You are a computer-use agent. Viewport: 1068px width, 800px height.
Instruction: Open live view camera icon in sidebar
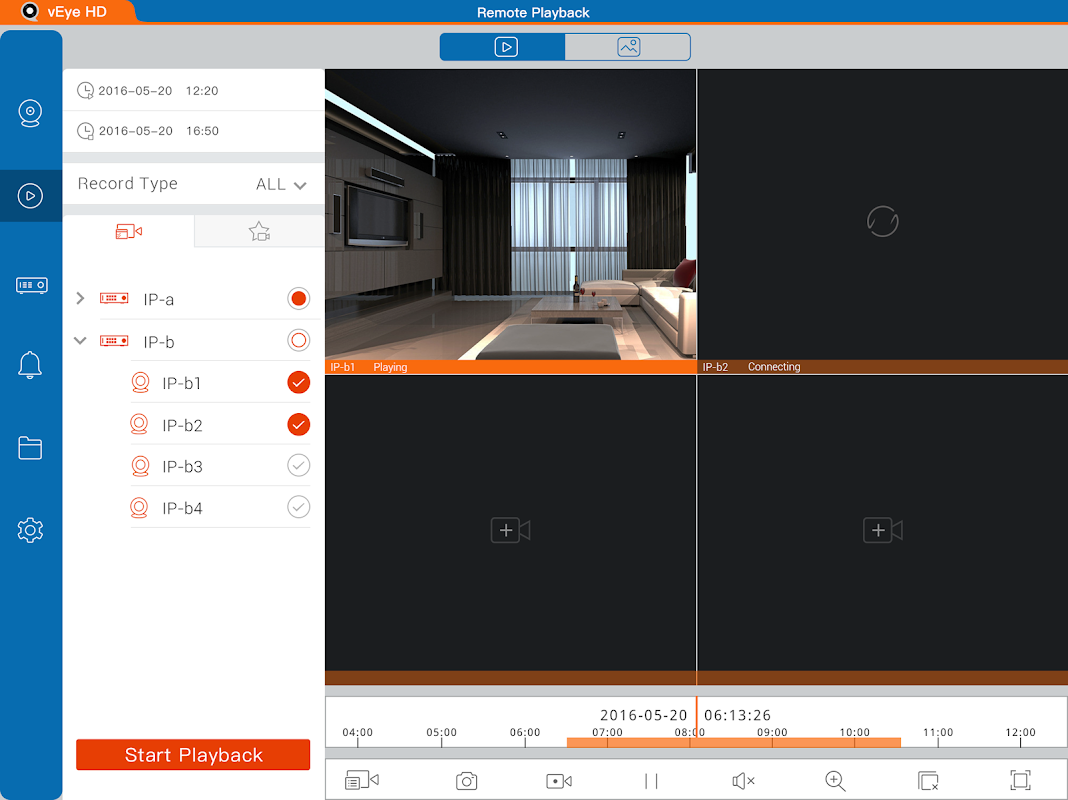coord(30,113)
